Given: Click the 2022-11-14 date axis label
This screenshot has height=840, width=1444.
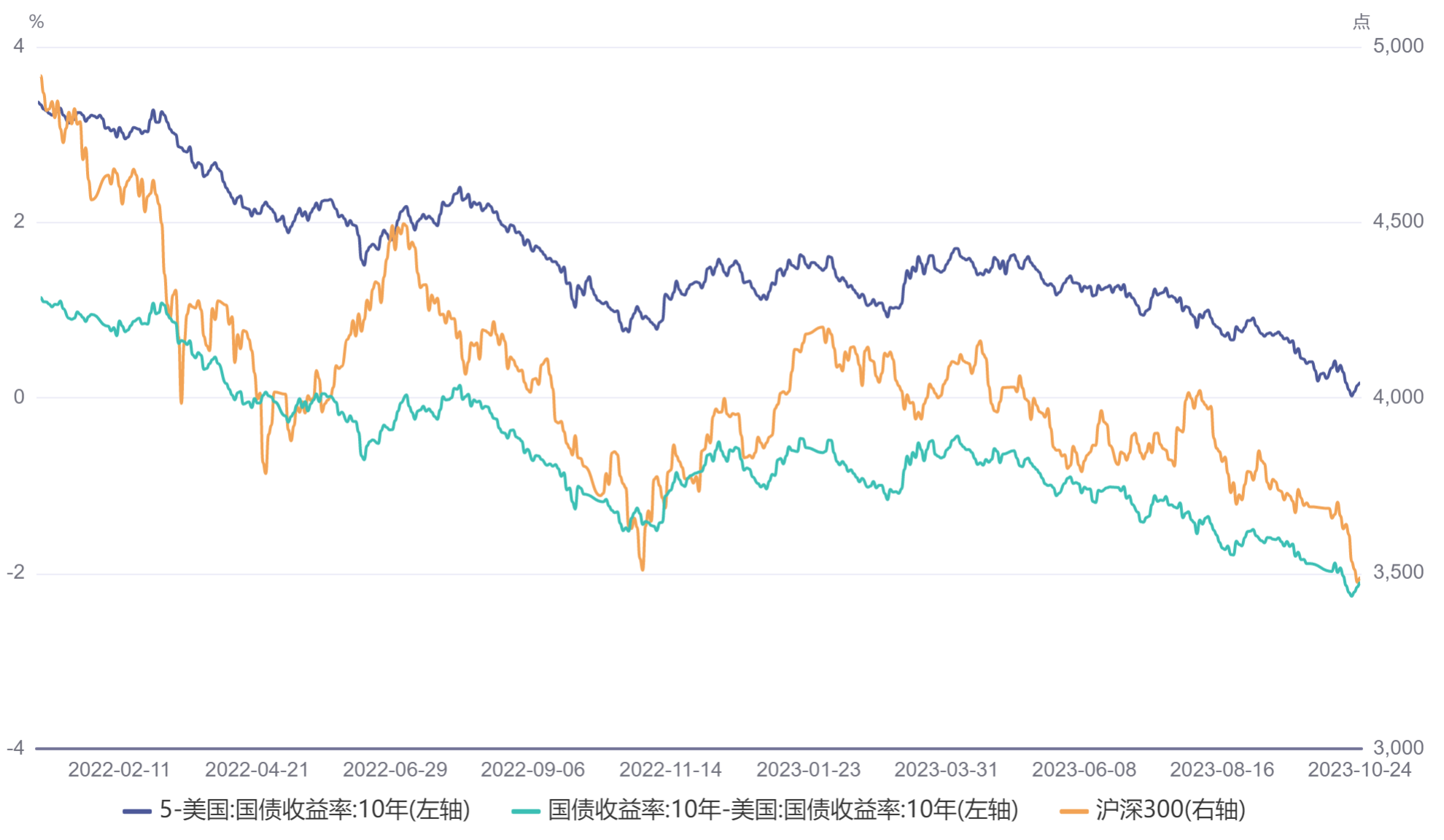Looking at the screenshot, I should pos(670,770).
